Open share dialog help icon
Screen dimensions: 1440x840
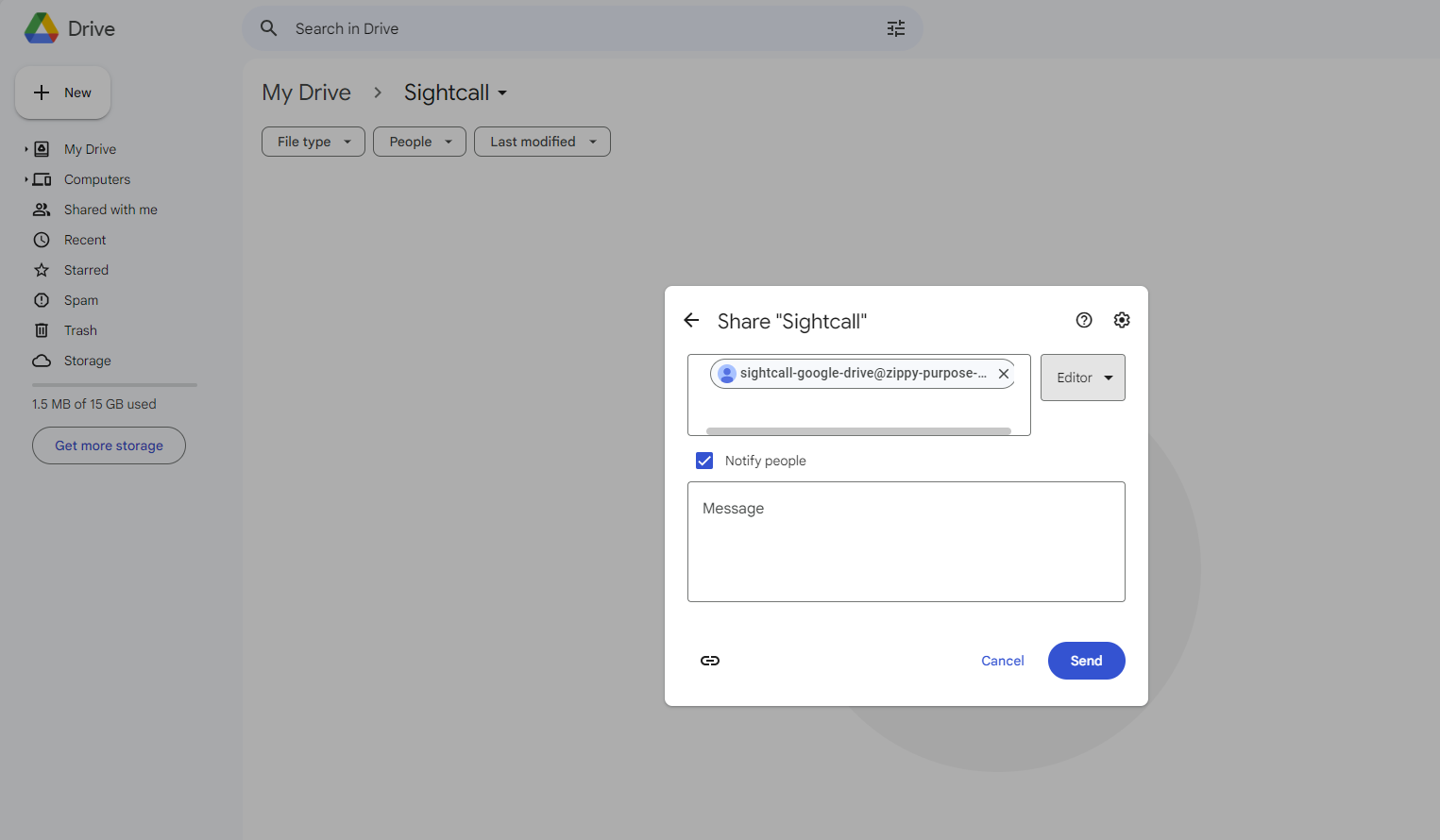point(1084,320)
